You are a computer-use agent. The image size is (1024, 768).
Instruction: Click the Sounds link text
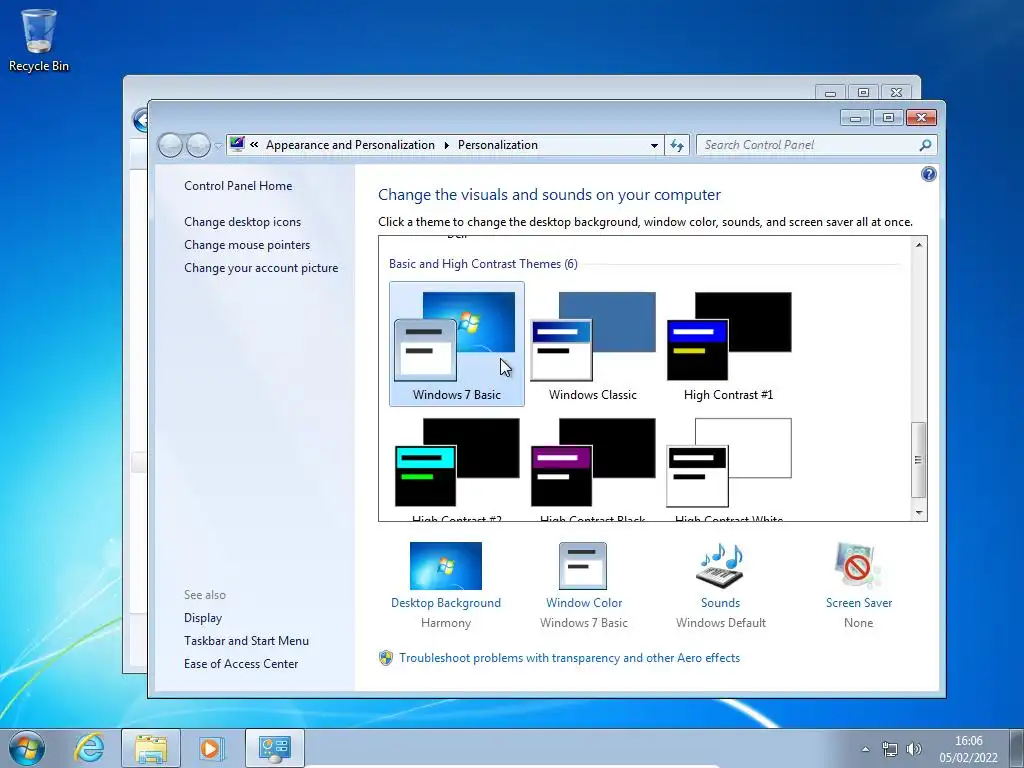(x=720, y=603)
